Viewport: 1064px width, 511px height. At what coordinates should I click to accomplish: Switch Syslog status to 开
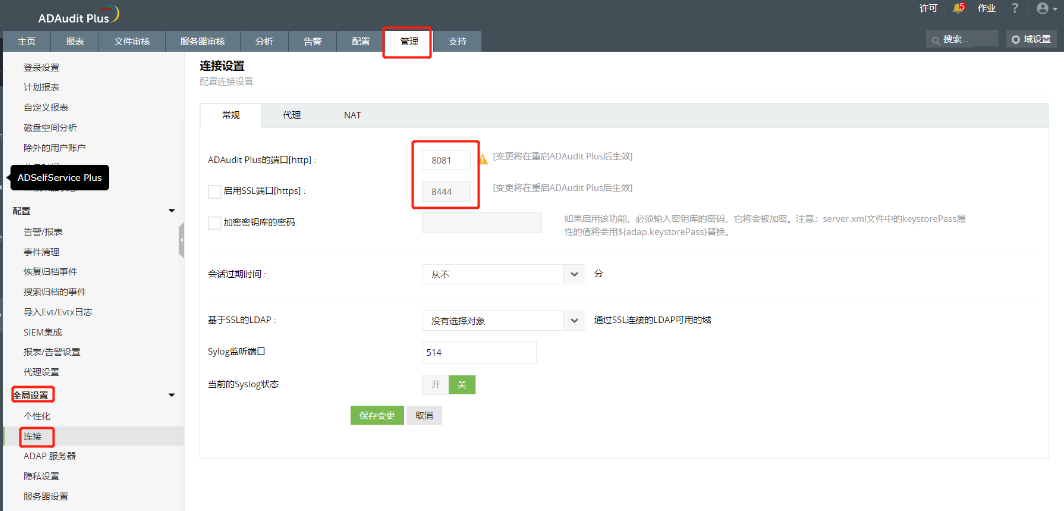(436, 385)
